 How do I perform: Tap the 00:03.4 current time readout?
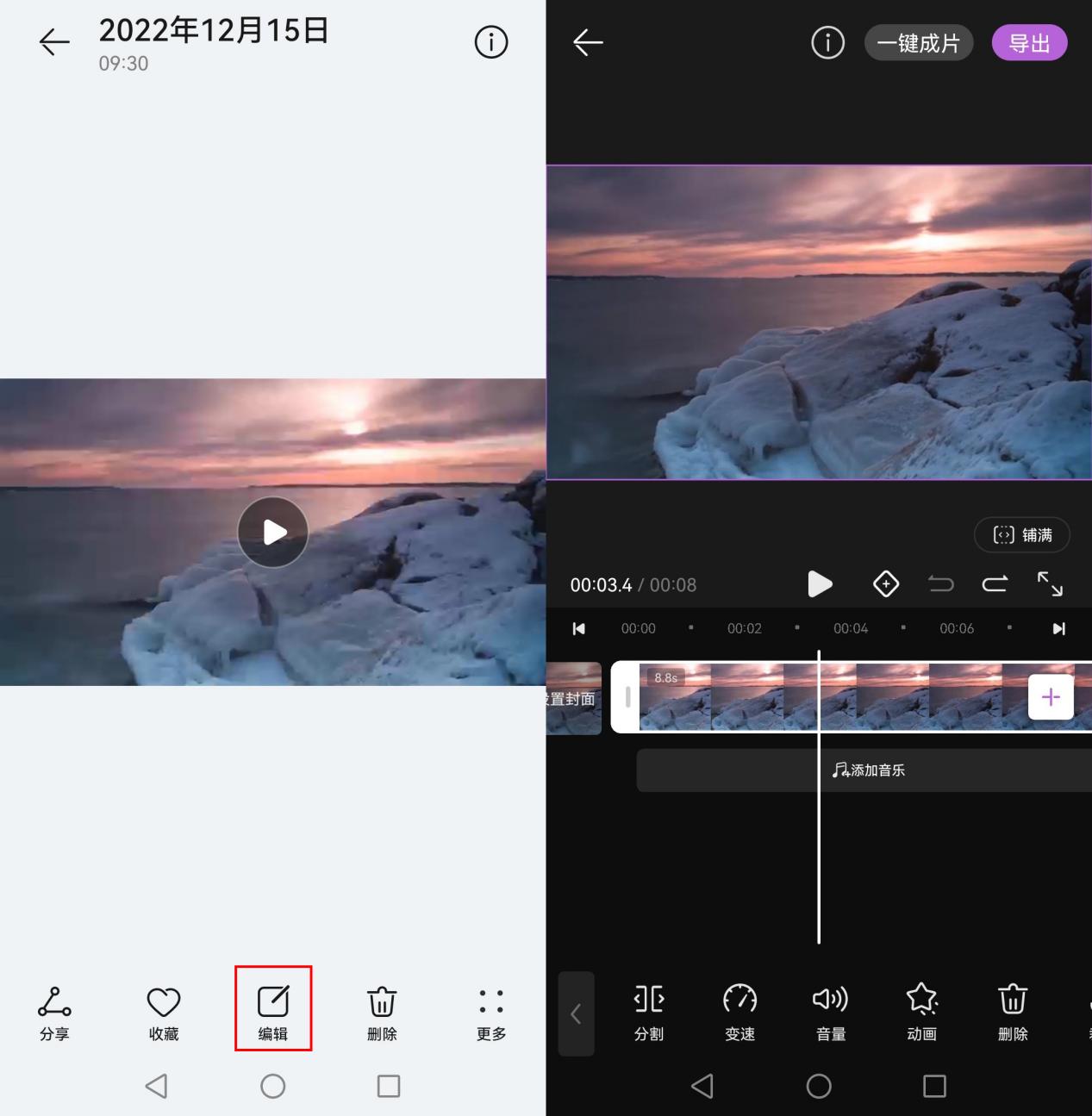[601, 585]
